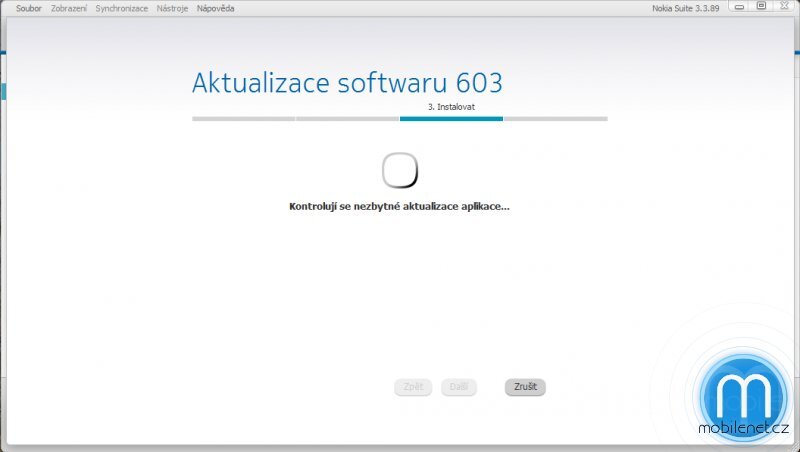
Task: Click the '3. Instalovat' step label
Action: click(450, 106)
